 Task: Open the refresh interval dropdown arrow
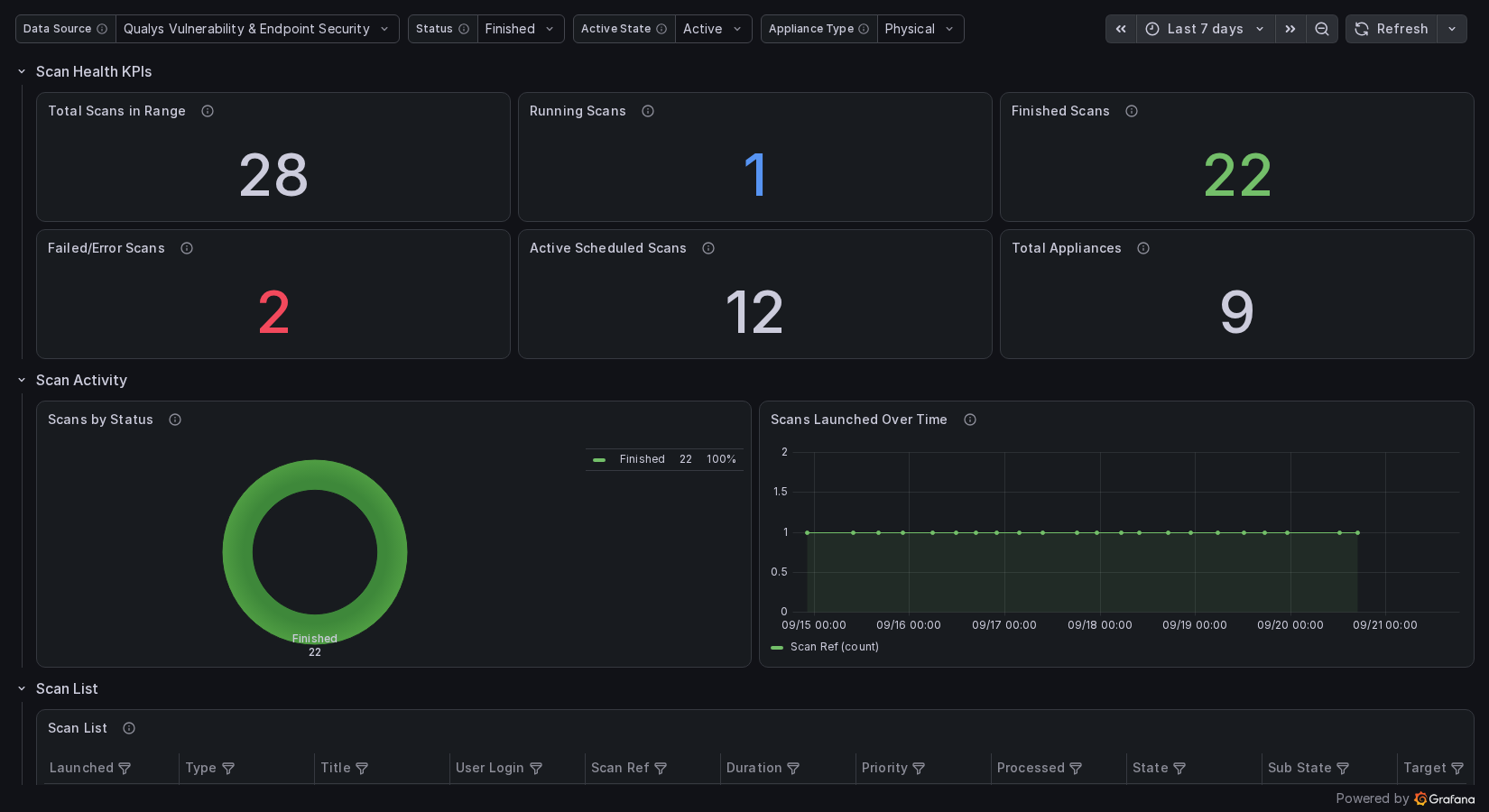(1452, 29)
